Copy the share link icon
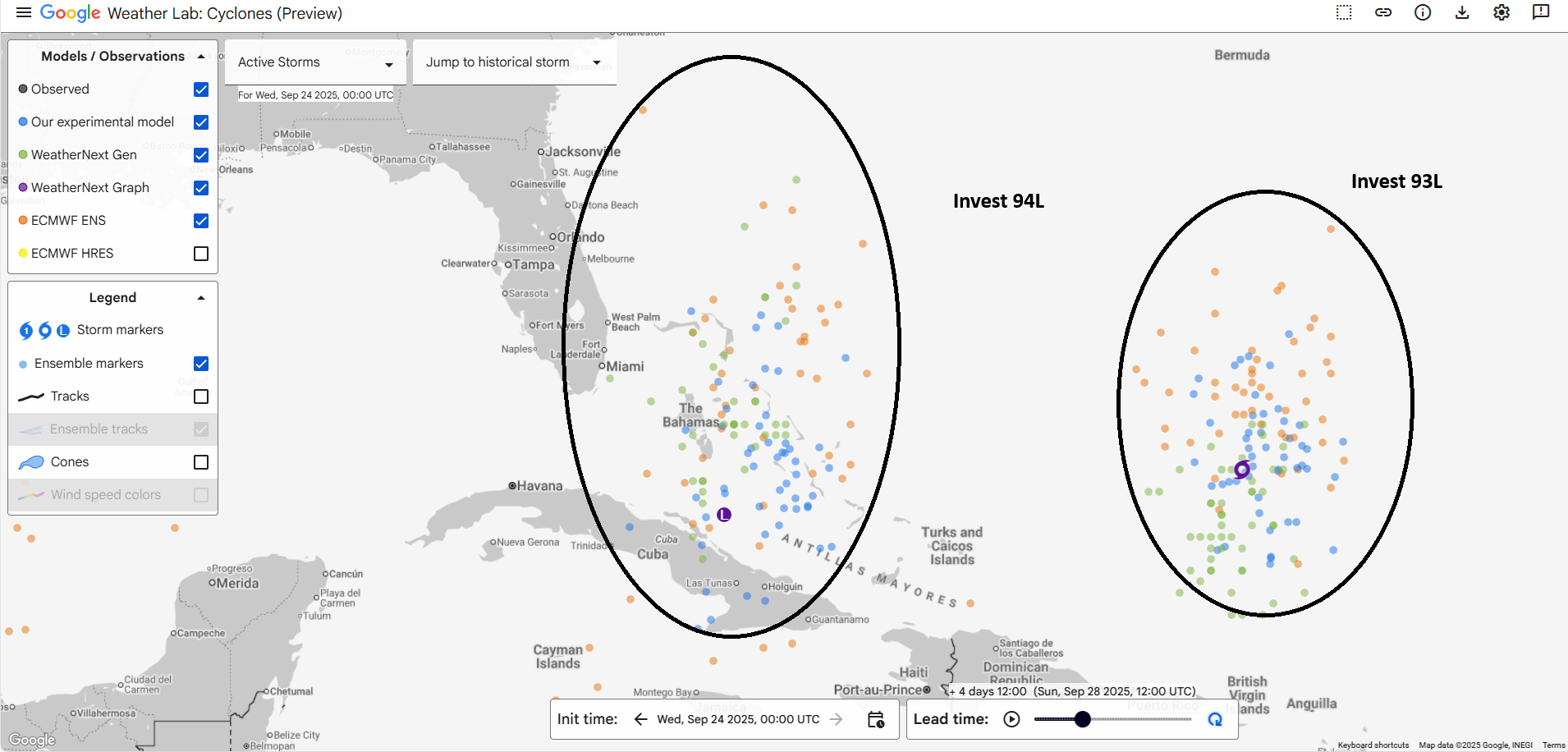The height and width of the screenshot is (752, 1568). (x=1383, y=12)
